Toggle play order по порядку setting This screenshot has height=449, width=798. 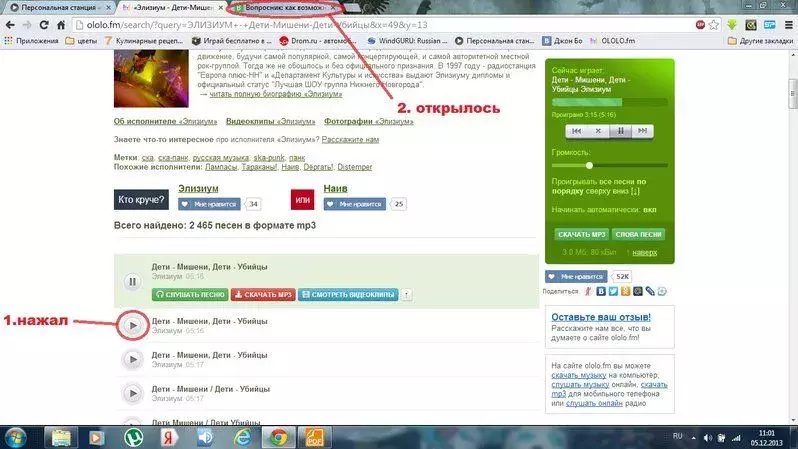(599, 186)
